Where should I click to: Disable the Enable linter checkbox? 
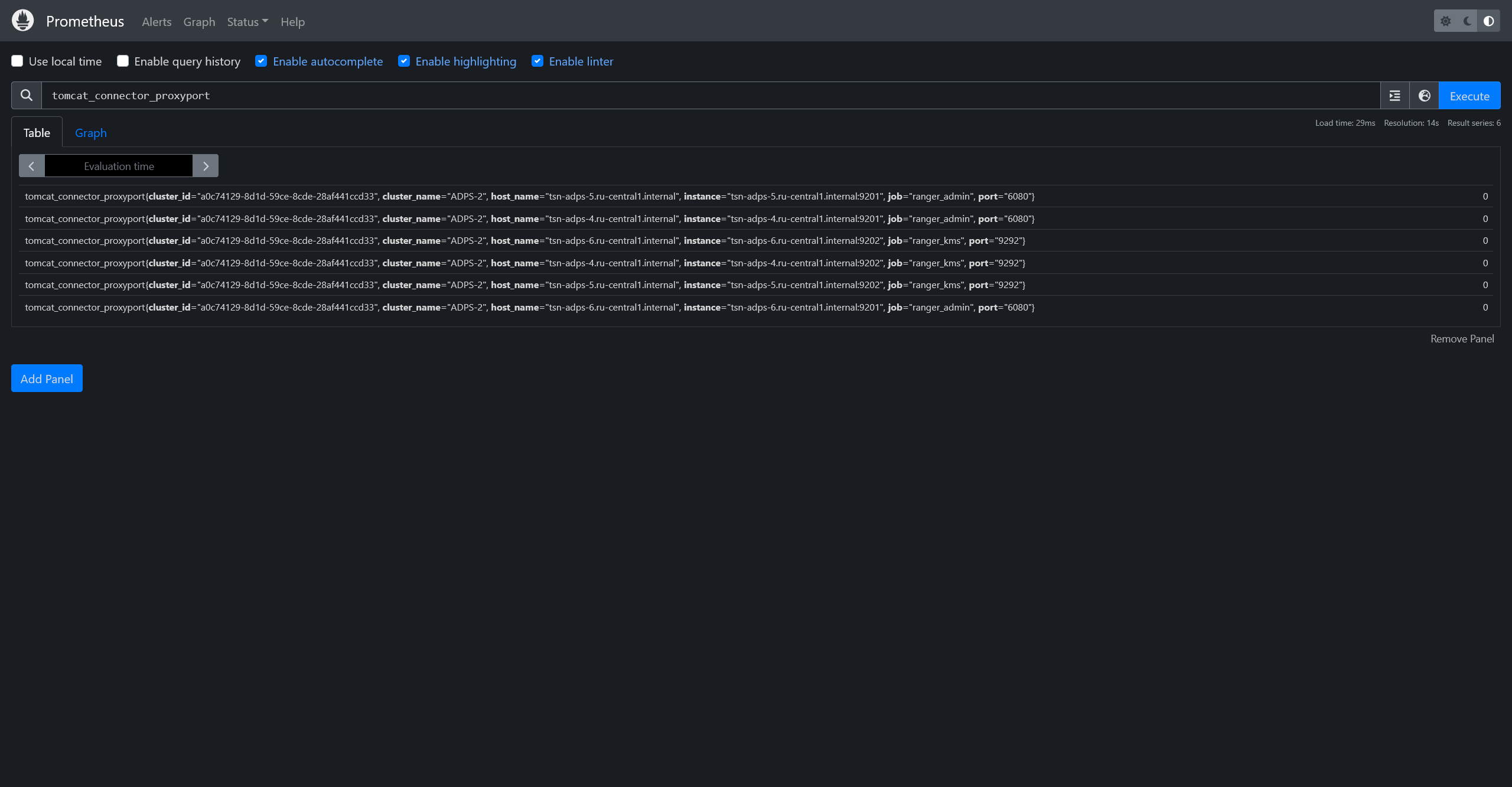(537, 60)
